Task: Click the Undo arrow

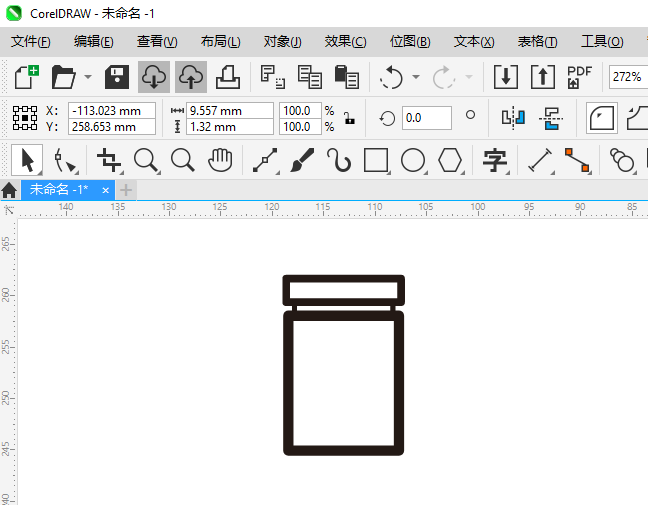Action: 391,77
